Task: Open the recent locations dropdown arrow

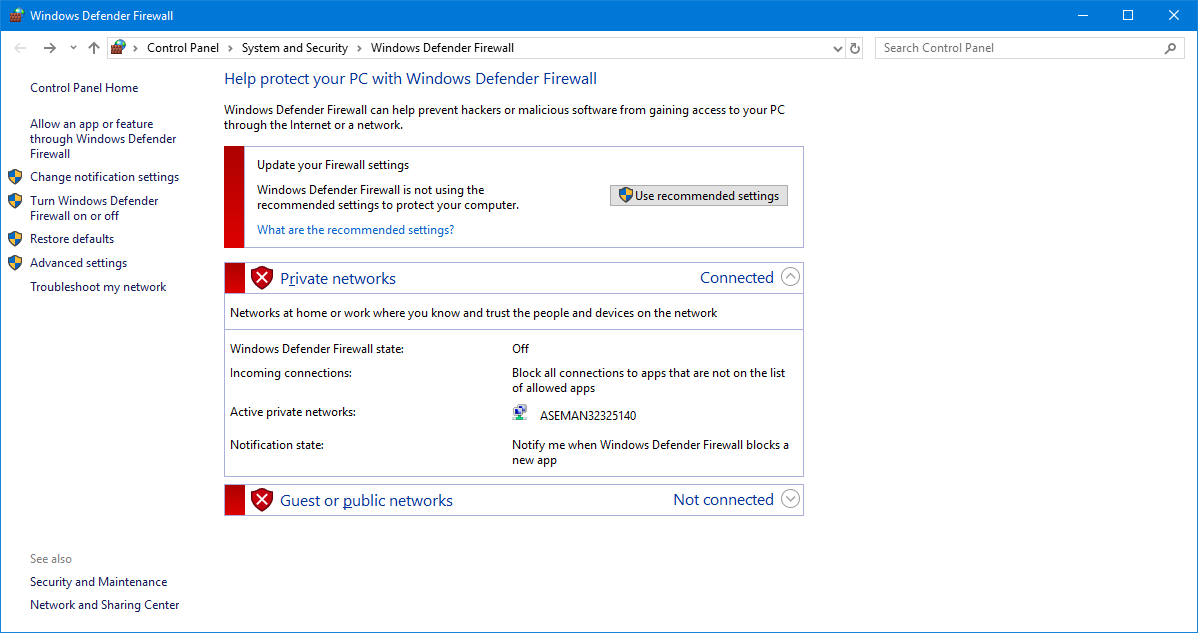Action: click(73, 48)
